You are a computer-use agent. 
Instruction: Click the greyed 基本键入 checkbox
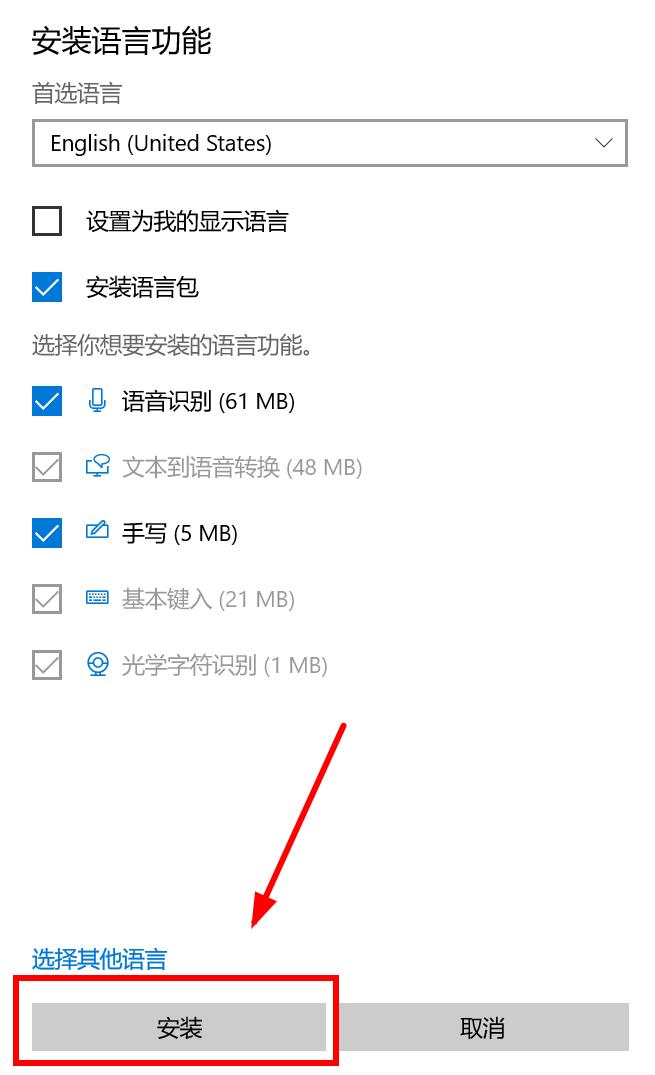click(x=47, y=599)
